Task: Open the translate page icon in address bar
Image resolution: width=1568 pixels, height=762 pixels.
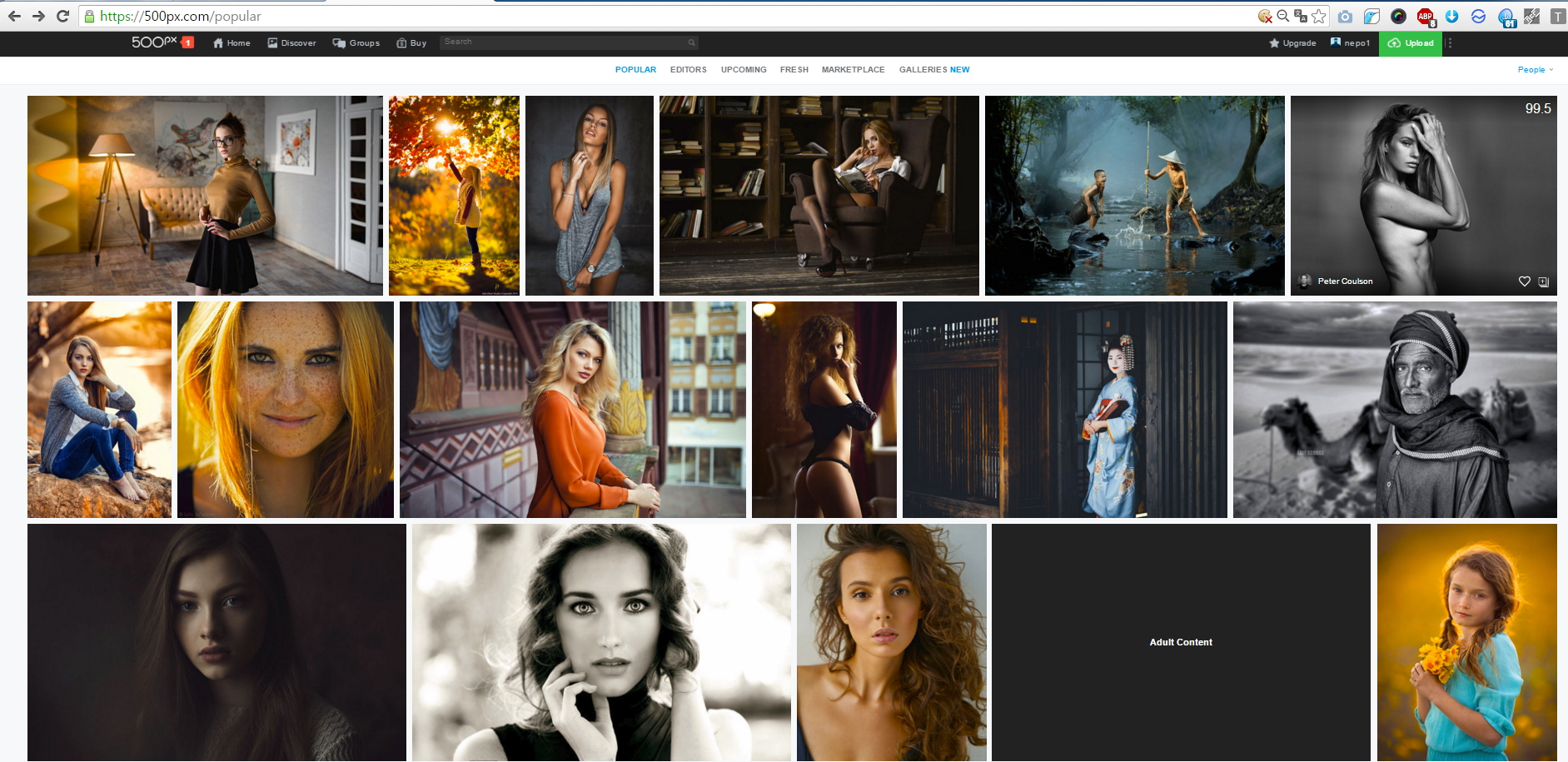Action: (1301, 16)
